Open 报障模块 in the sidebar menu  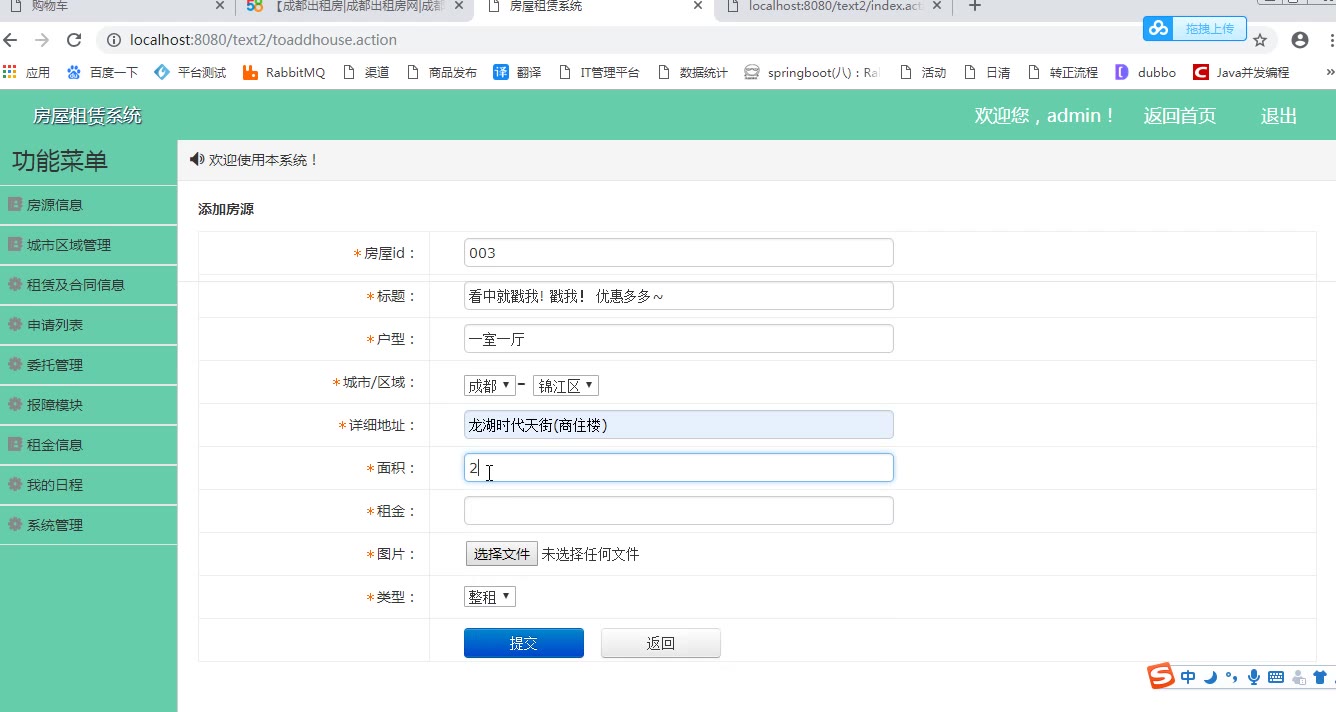88,405
